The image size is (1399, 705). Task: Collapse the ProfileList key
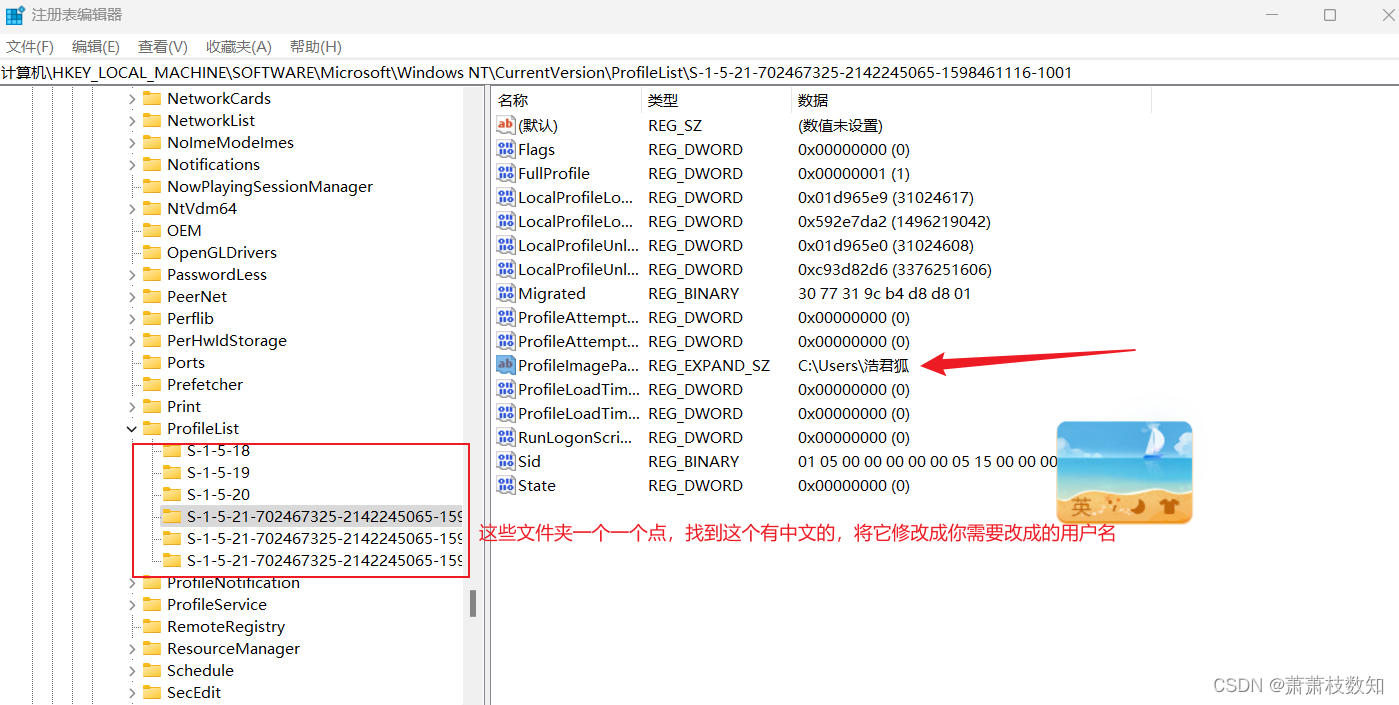[132, 428]
